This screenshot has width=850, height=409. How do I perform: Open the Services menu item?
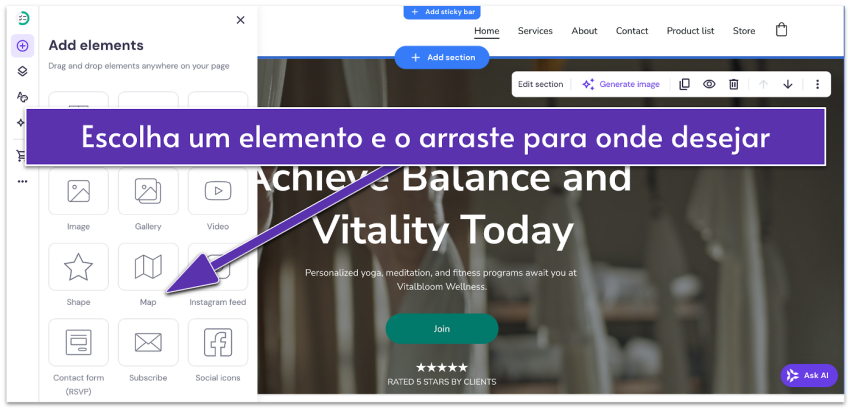535,31
